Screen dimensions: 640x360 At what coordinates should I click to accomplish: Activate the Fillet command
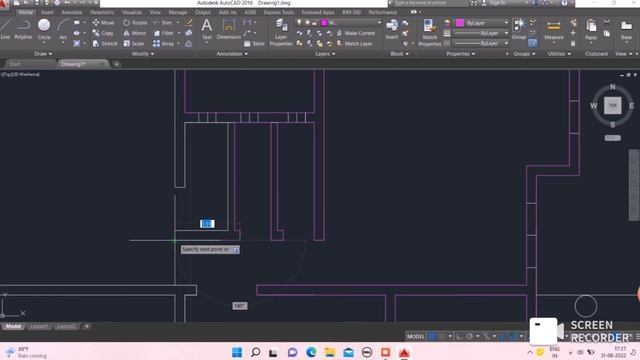point(164,33)
